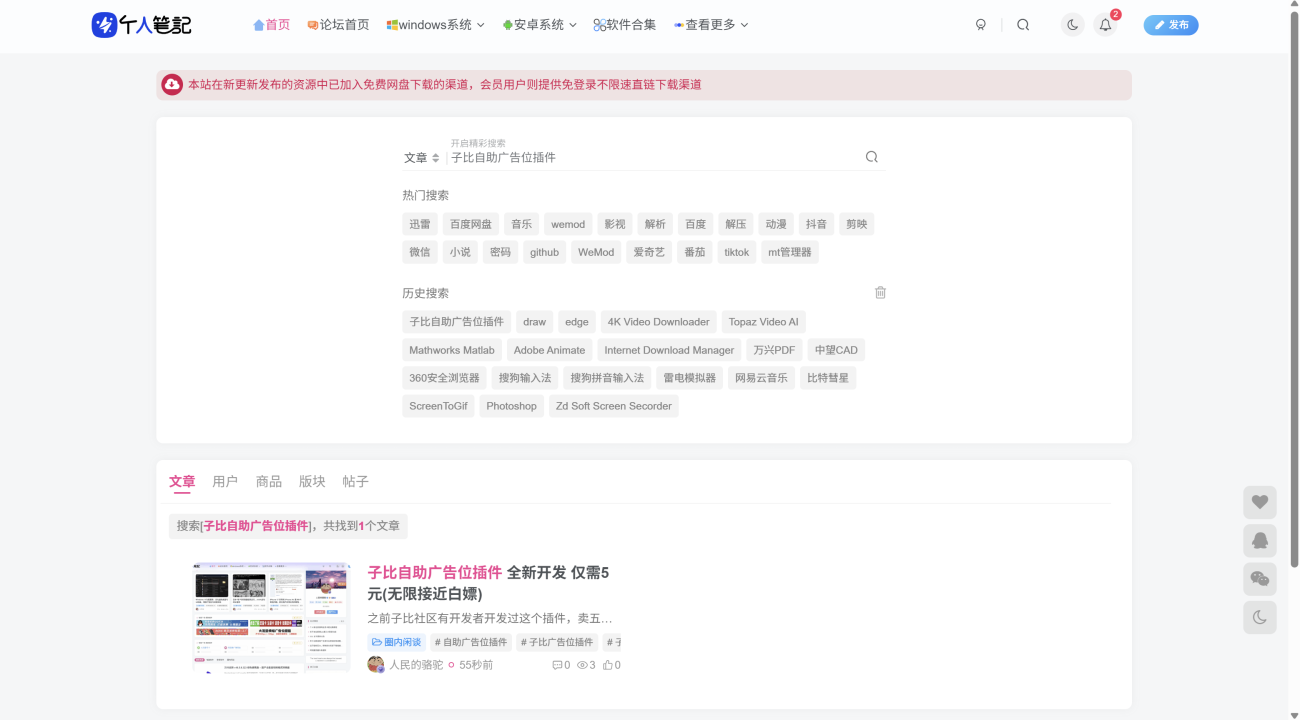Viewport: 1300px width, 720px height.
Task: Open the article result thumbnail
Action: click(x=271, y=616)
